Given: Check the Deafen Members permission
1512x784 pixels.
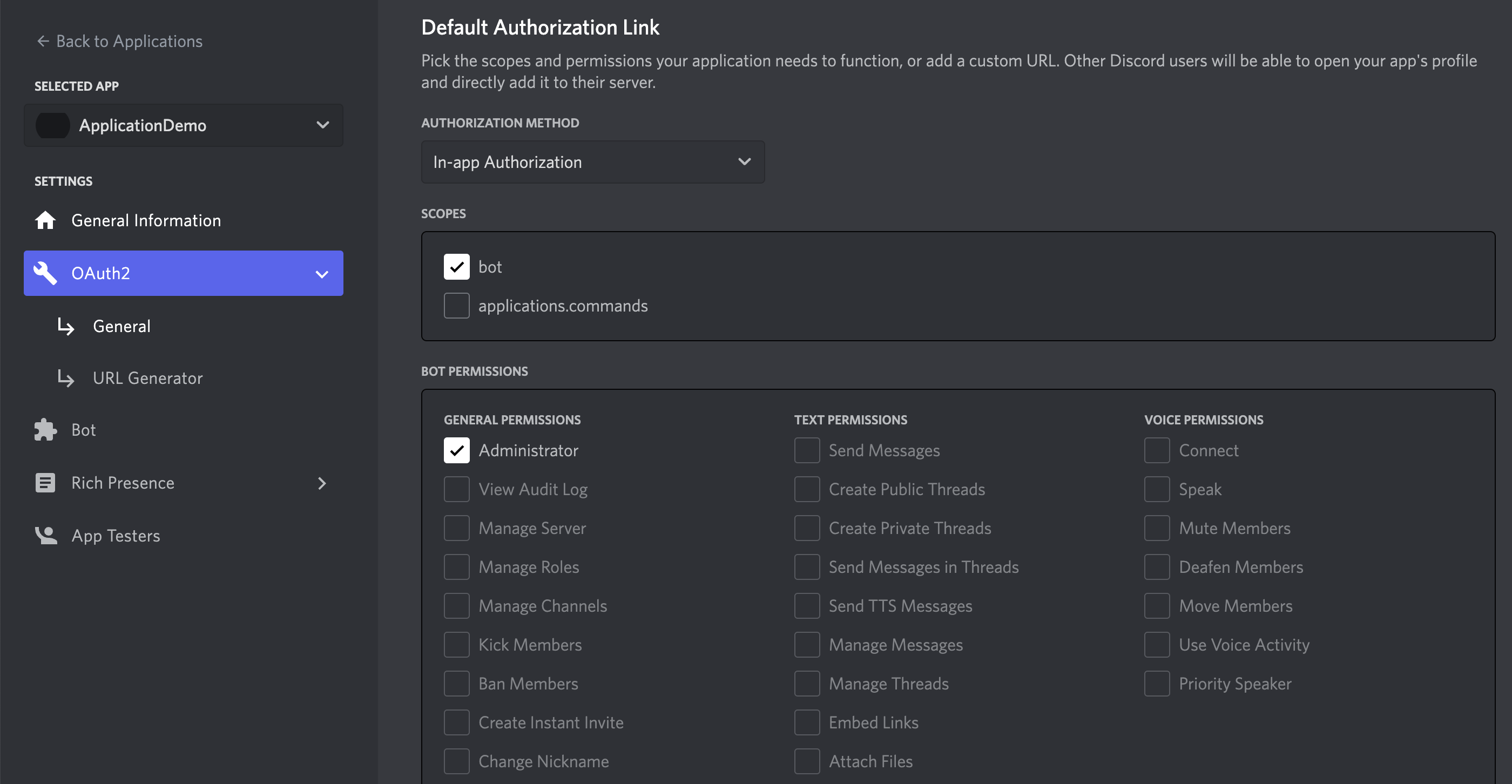Looking at the screenshot, I should click(1157, 567).
